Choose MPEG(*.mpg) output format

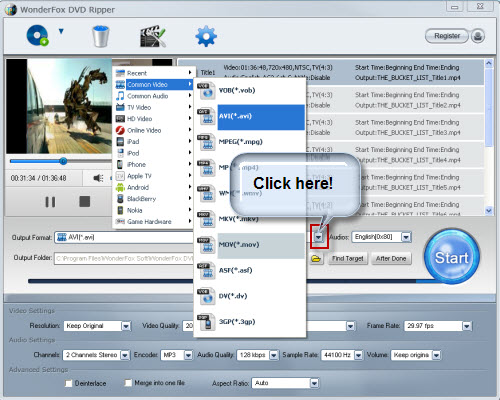click(250, 142)
